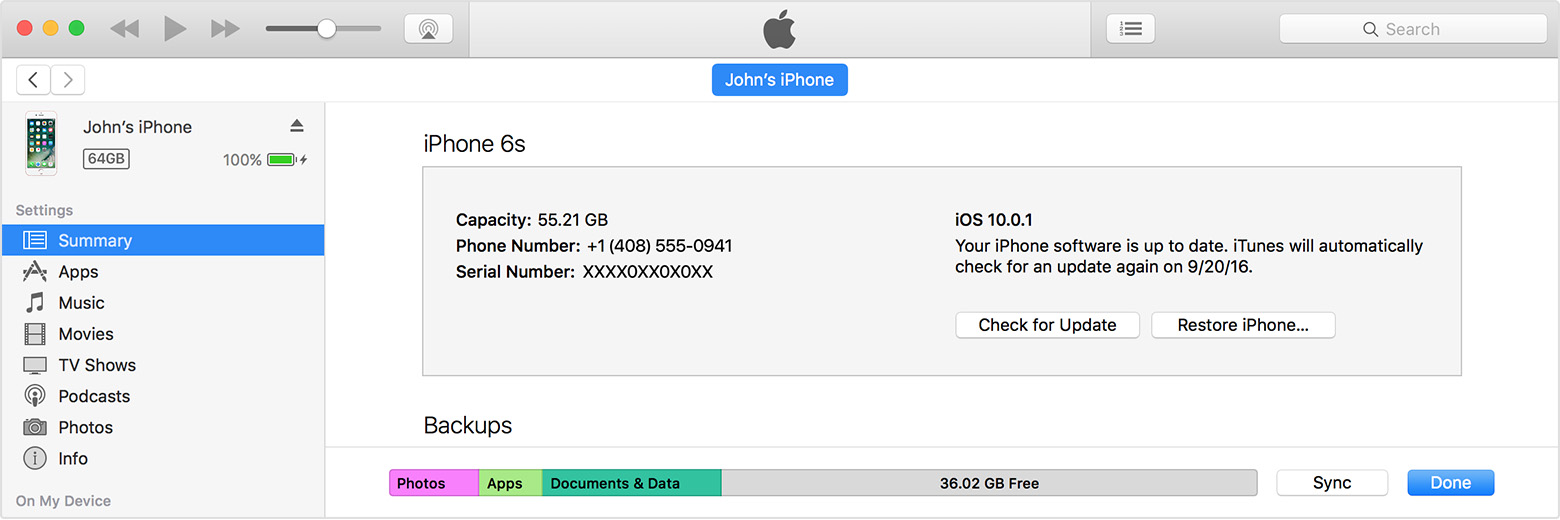Screen dimensions: 1560x520
Task: Click the Sync button
Action: coord(1332,483)
